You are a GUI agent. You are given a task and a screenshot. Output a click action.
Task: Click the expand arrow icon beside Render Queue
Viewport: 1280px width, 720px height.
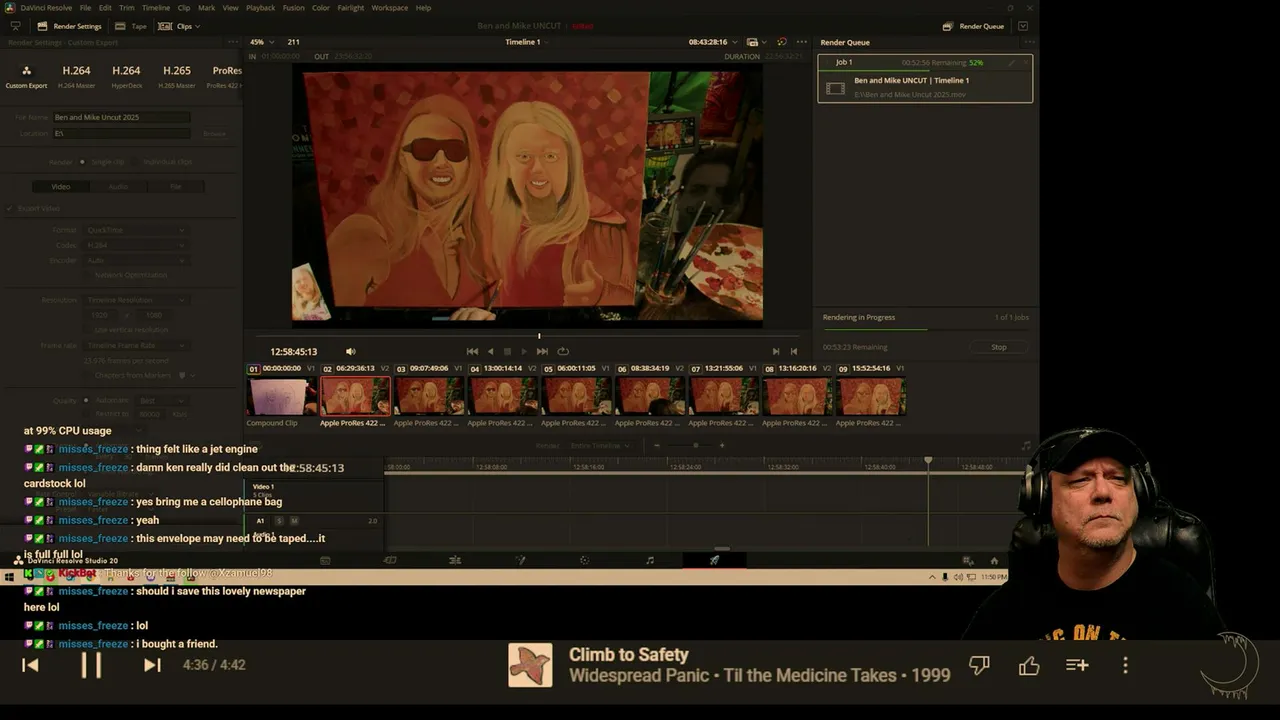(1023, 26)
